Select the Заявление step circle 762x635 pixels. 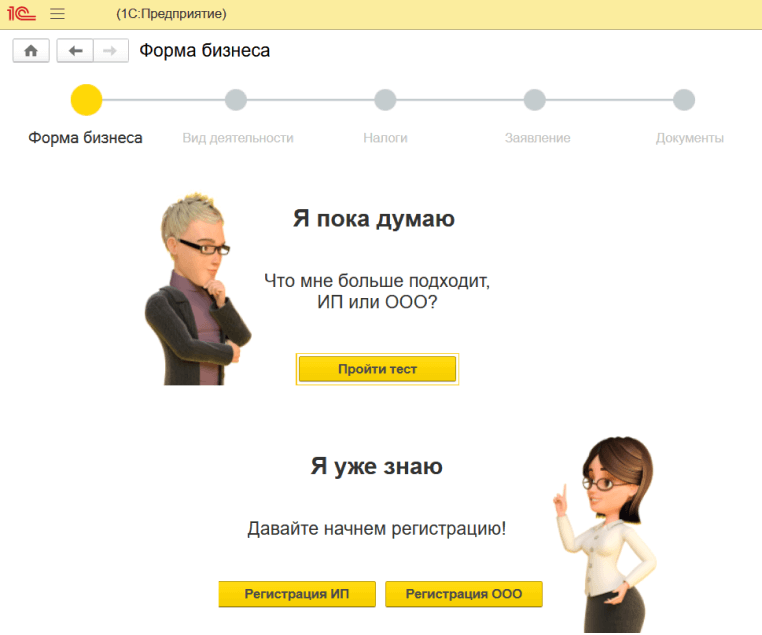pos(535,100)
